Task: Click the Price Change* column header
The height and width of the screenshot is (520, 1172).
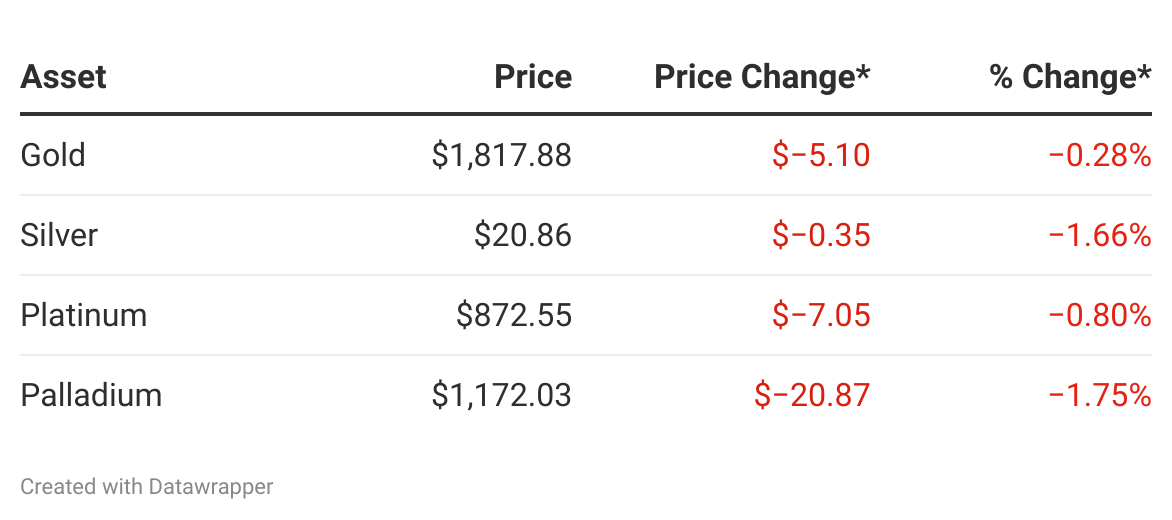Action: (x=762, y=77)
